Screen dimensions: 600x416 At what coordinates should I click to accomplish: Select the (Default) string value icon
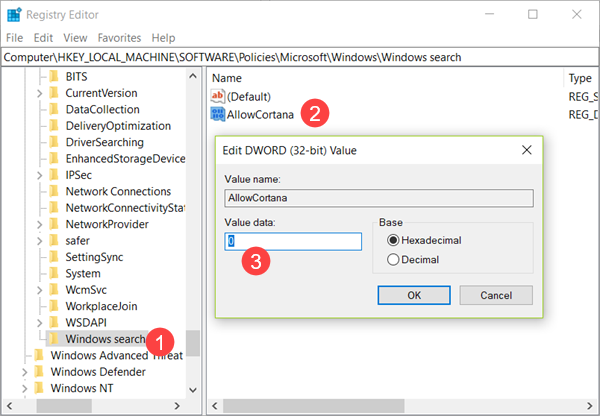coord(218,96)
